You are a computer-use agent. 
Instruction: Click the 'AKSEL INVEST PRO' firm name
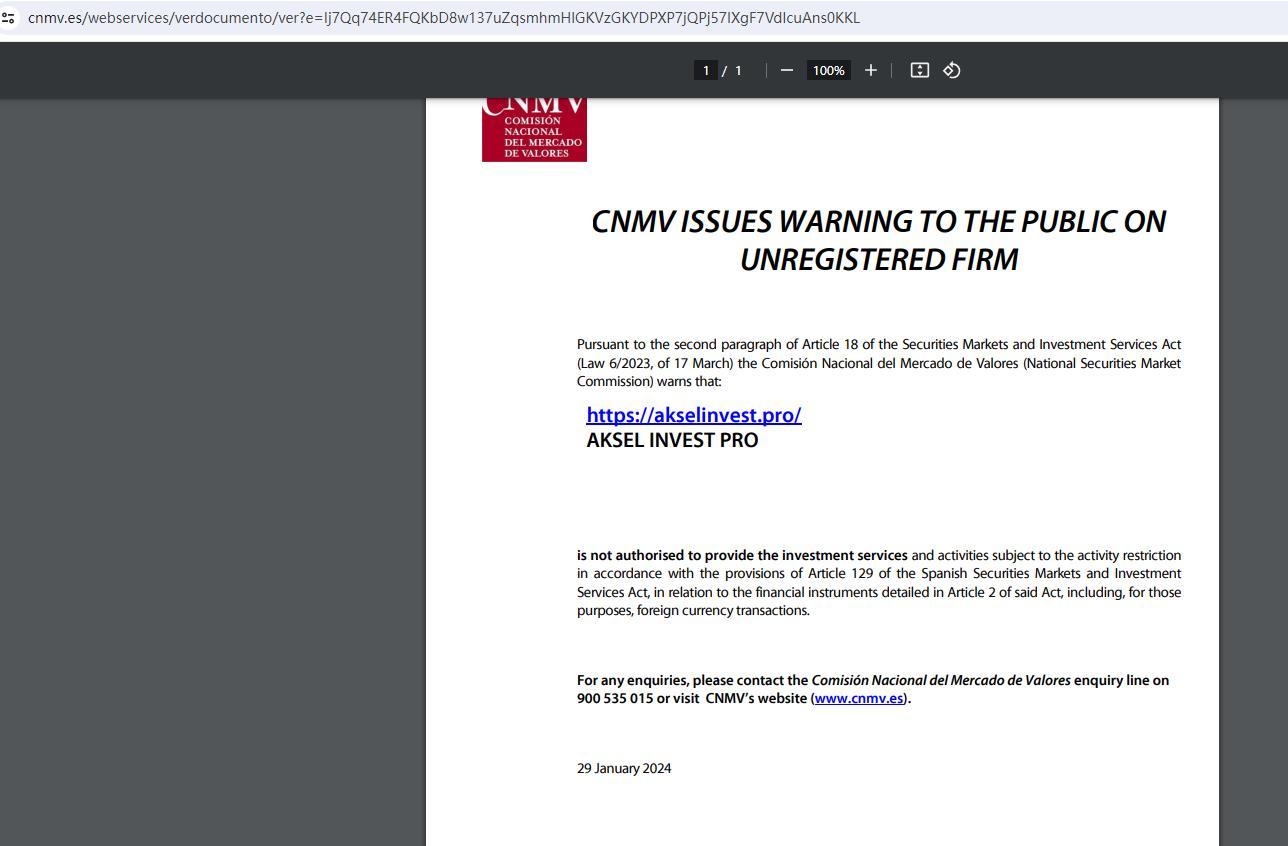coord(672,441)
